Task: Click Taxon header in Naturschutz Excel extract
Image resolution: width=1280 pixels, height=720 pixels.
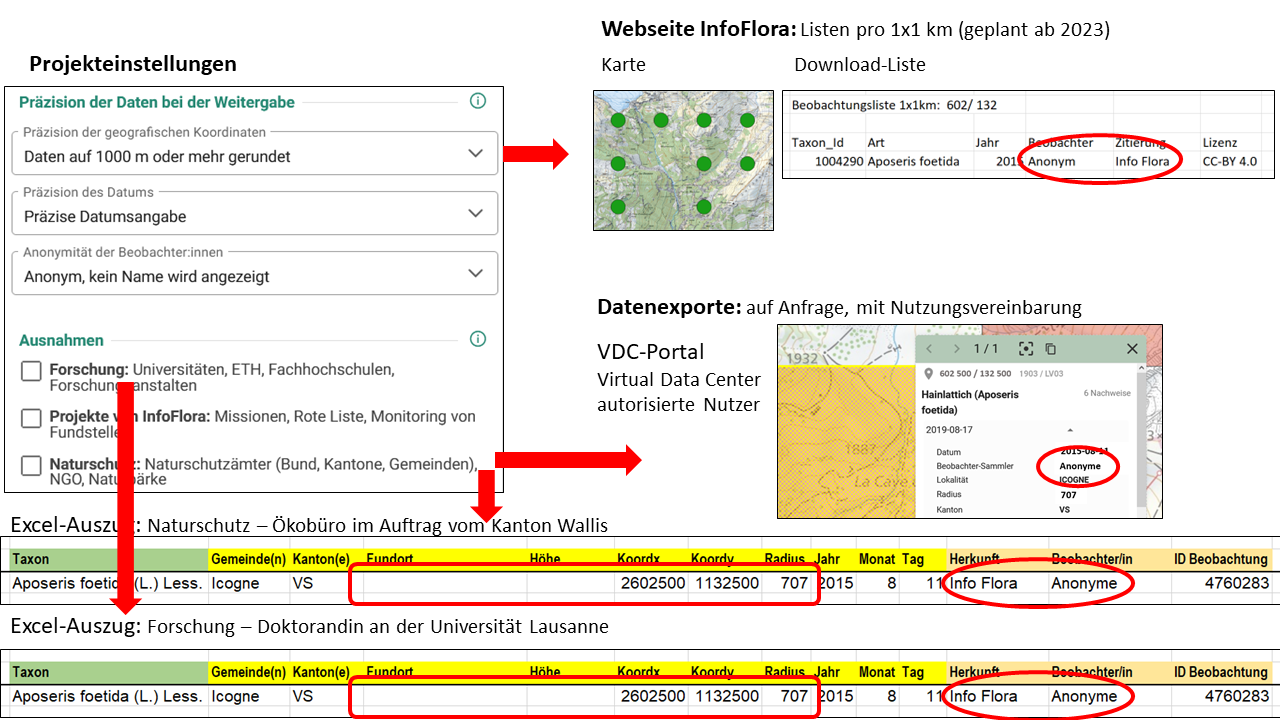Action: (30, 559)
